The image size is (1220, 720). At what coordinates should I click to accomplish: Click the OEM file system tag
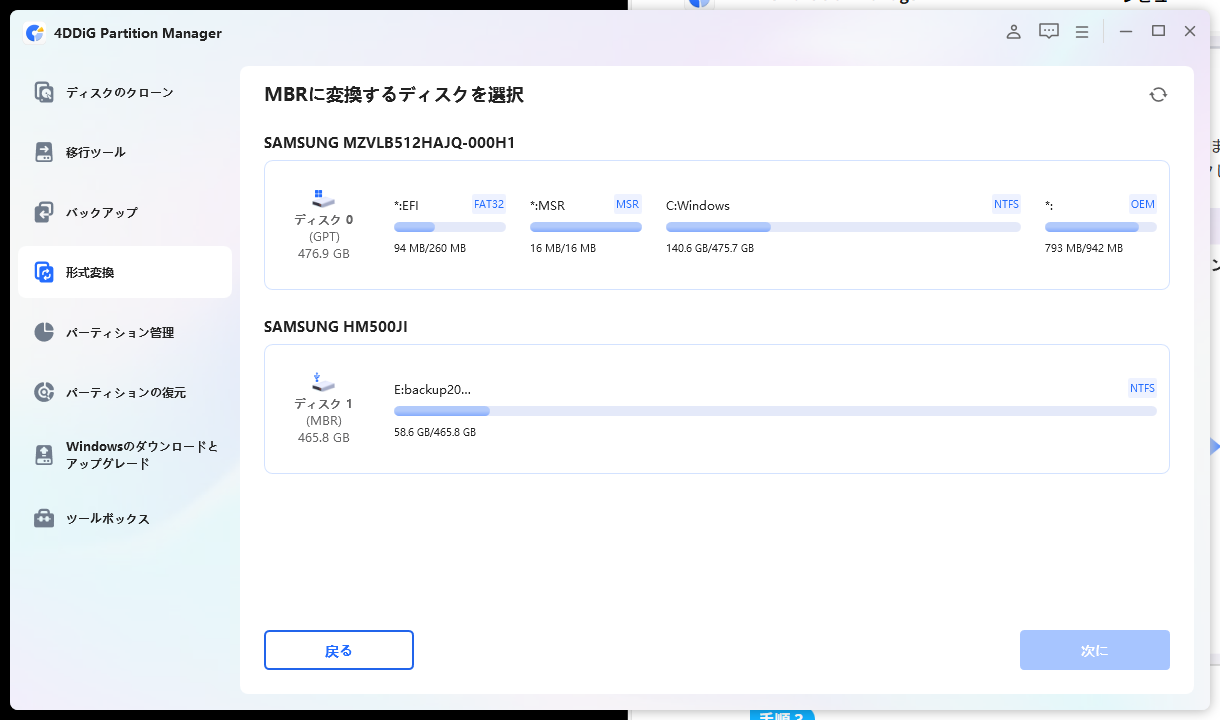1143,204
